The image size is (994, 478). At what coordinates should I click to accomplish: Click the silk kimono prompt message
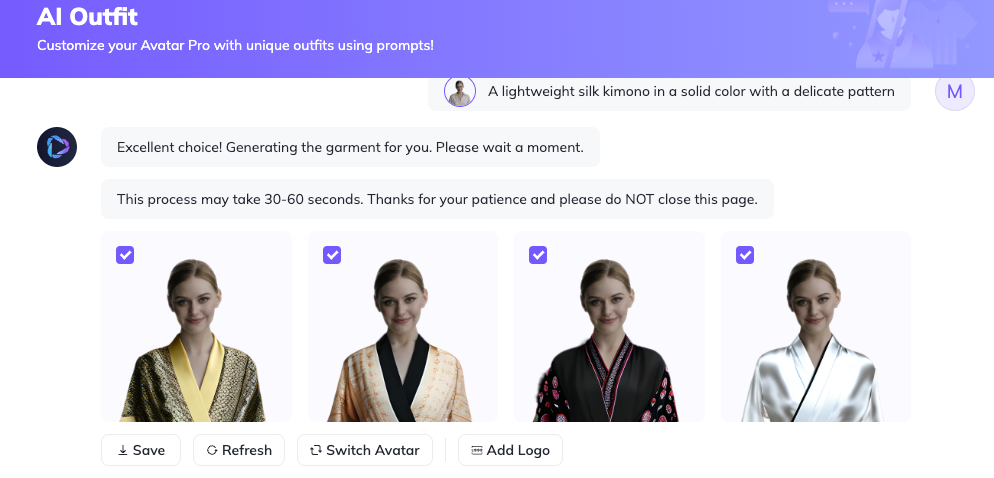click(691, 92)
